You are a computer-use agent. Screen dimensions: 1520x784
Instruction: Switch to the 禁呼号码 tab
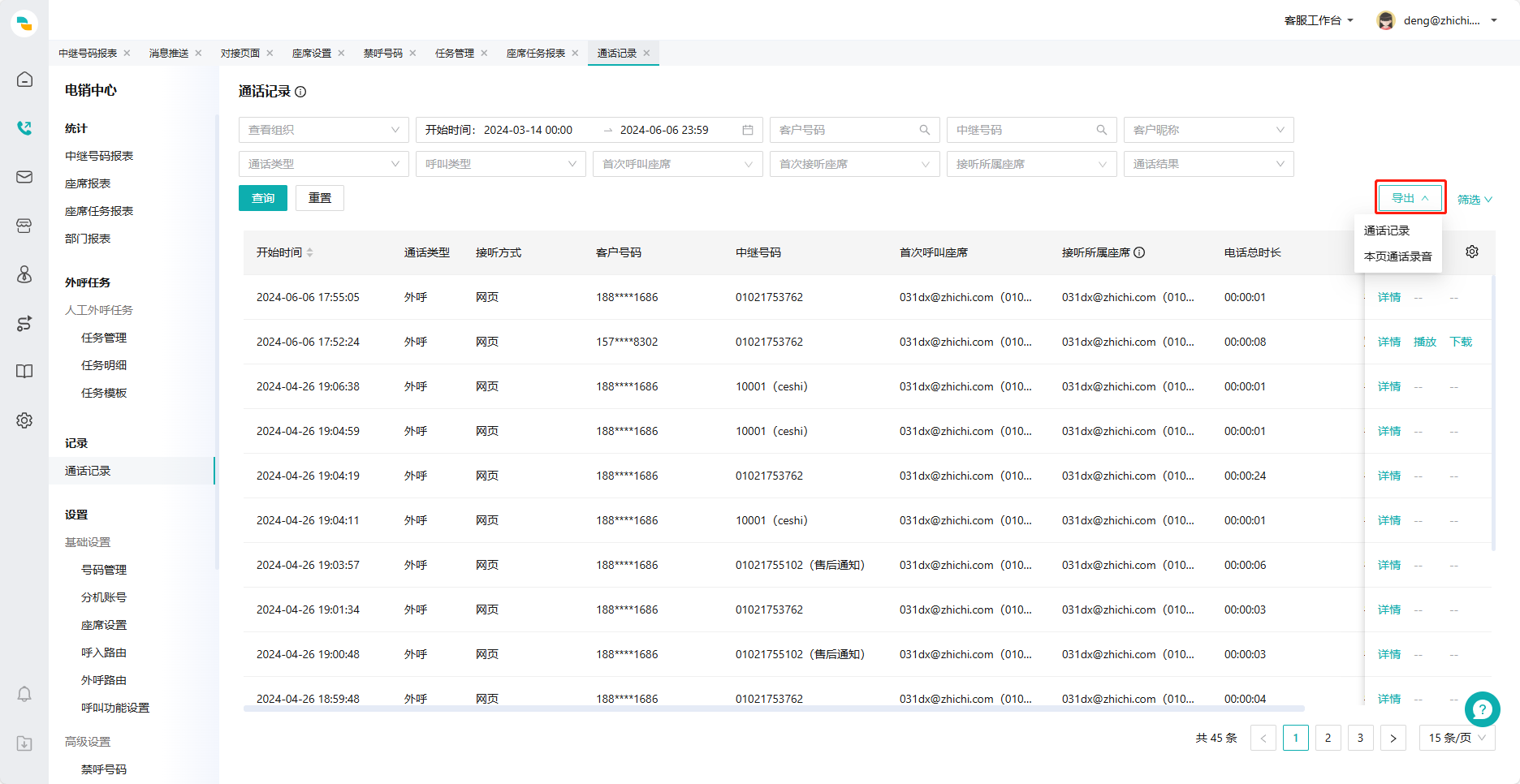coord(383,53)
